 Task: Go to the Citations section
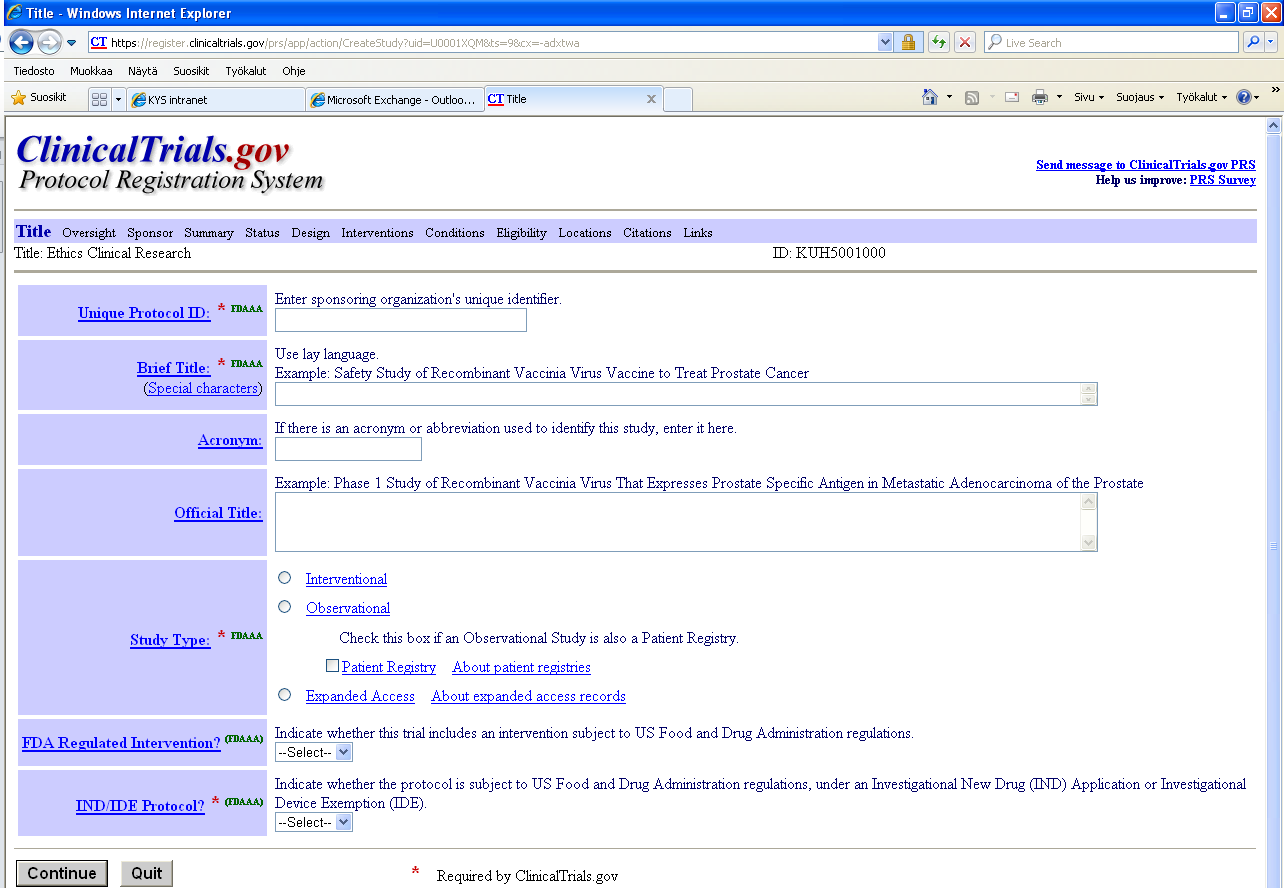tap(647, 233)
